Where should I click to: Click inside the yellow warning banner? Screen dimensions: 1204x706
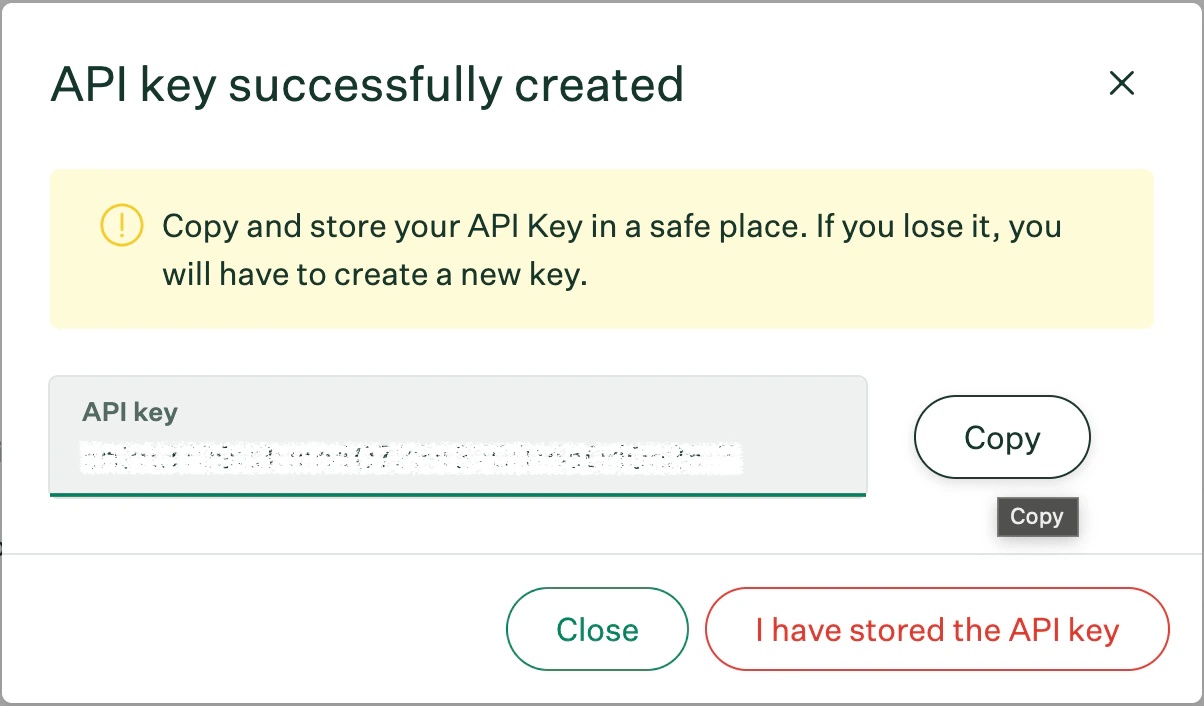point(600,249)
